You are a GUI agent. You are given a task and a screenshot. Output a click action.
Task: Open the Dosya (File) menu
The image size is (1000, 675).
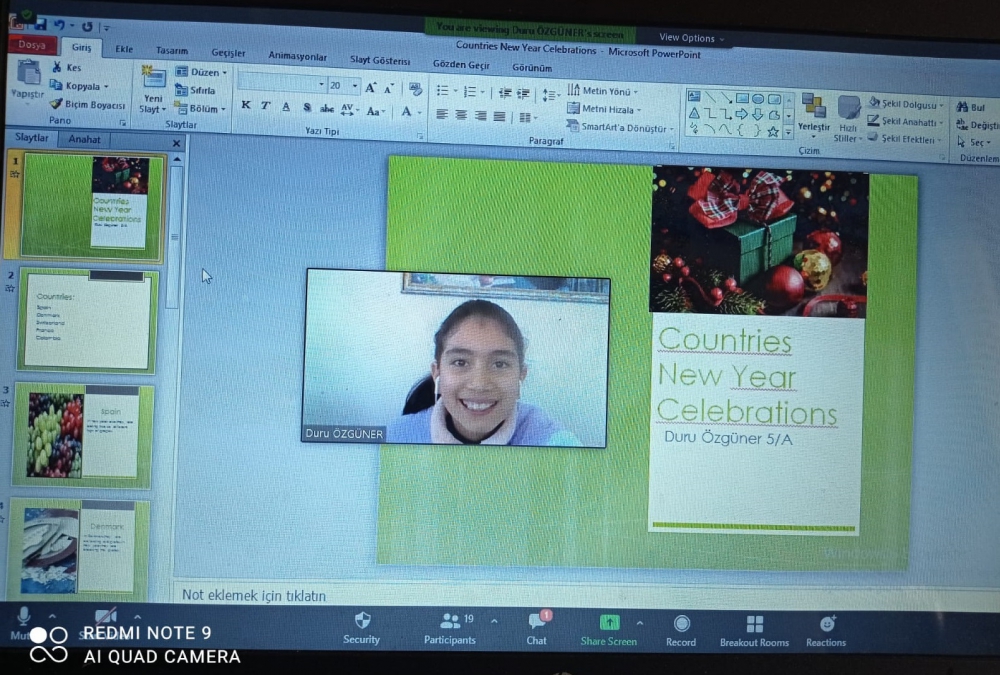(32, 45)
